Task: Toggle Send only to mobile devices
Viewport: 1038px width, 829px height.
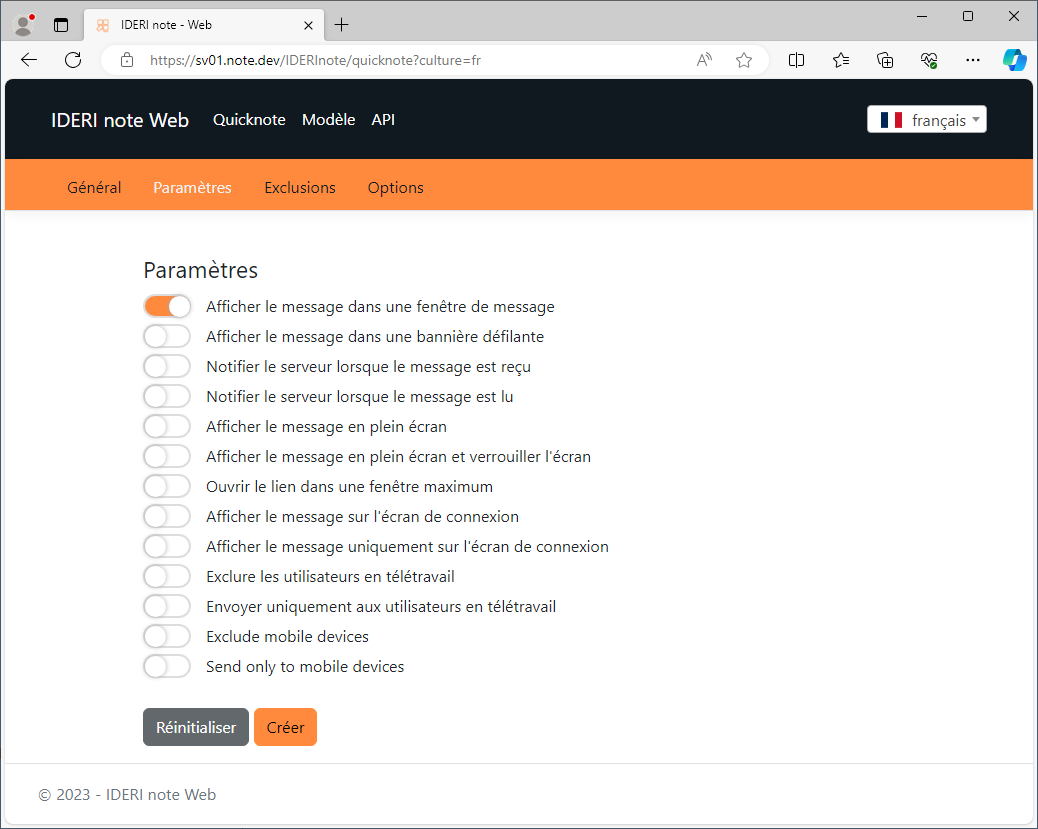Action: tap(167, 667)
